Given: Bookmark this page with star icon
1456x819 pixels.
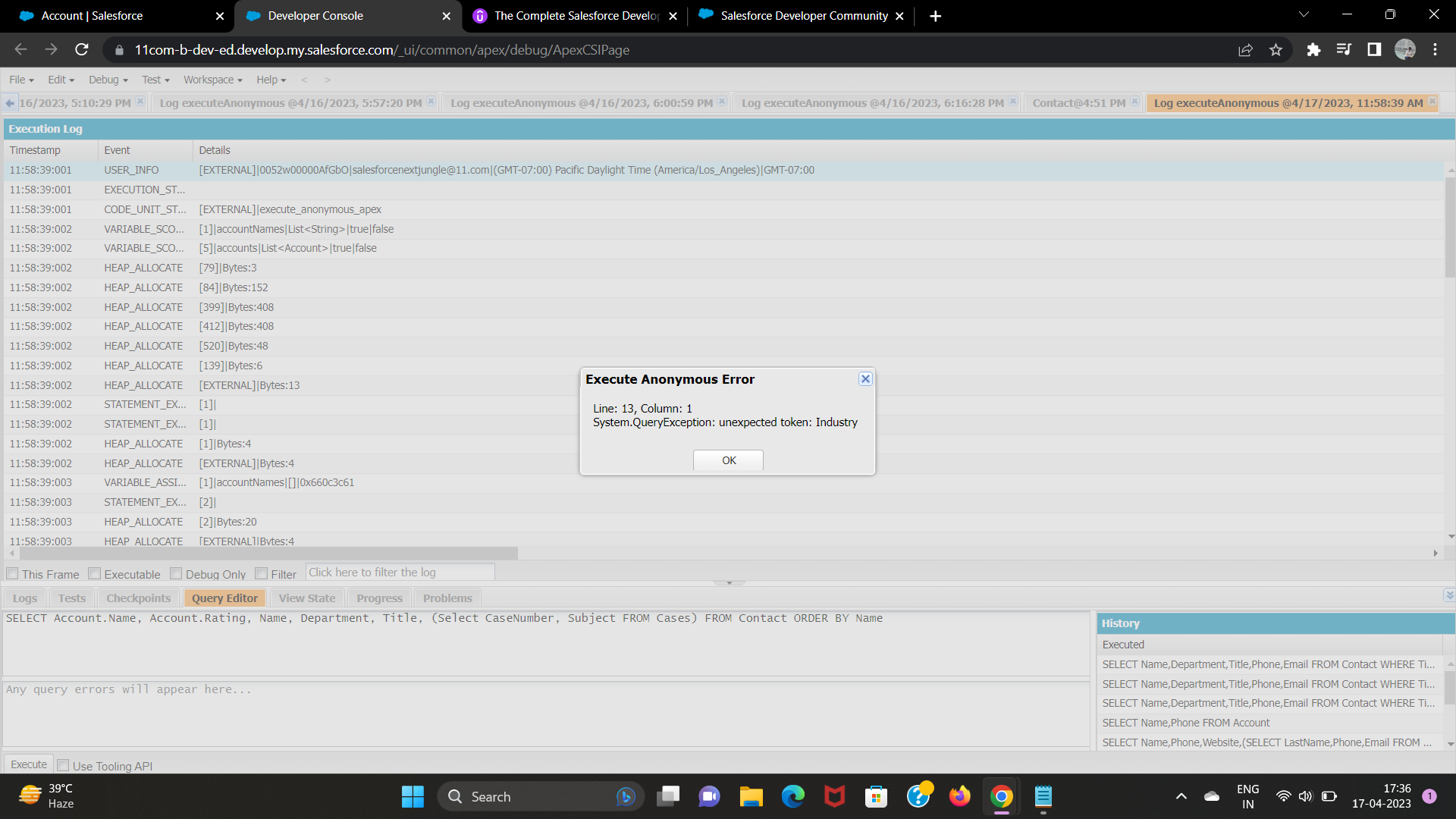Looking at the screenshot, I should [x=1276, y=50].
